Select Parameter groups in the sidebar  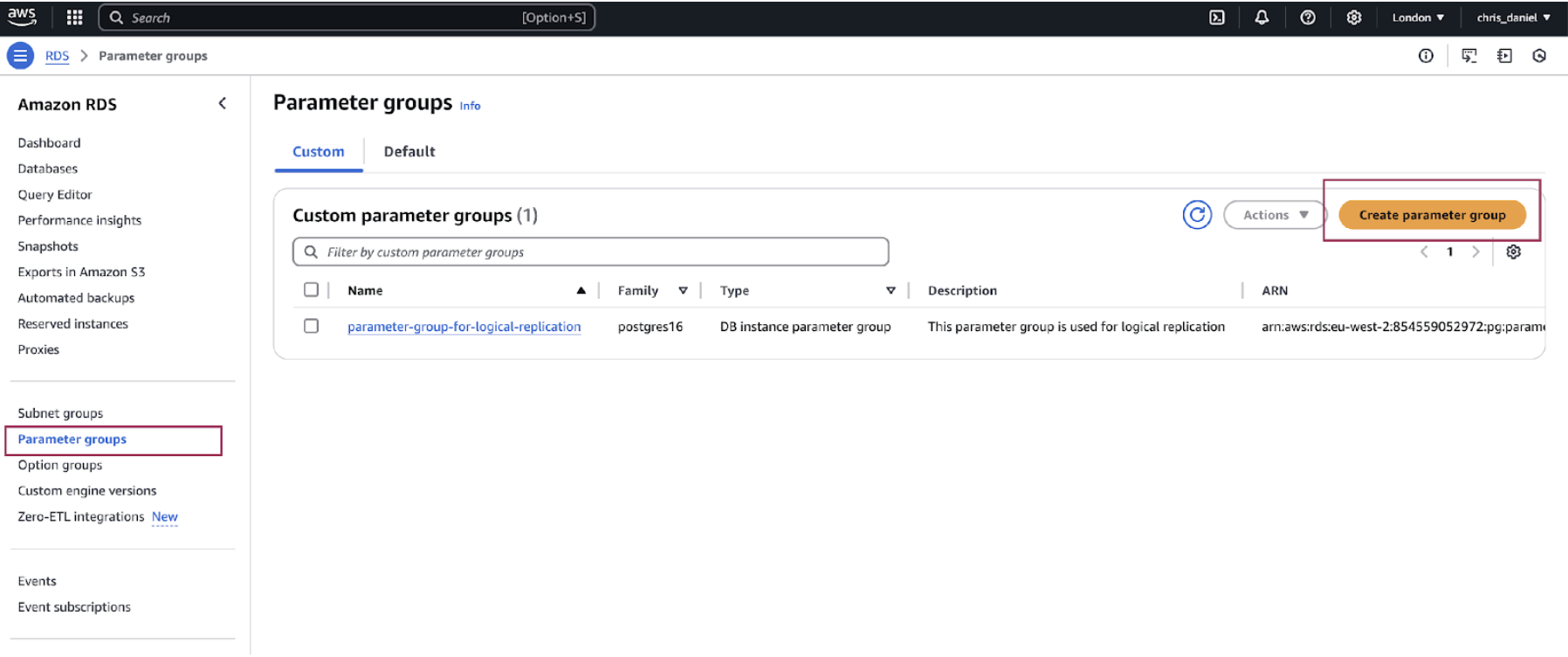click(72, 439)
